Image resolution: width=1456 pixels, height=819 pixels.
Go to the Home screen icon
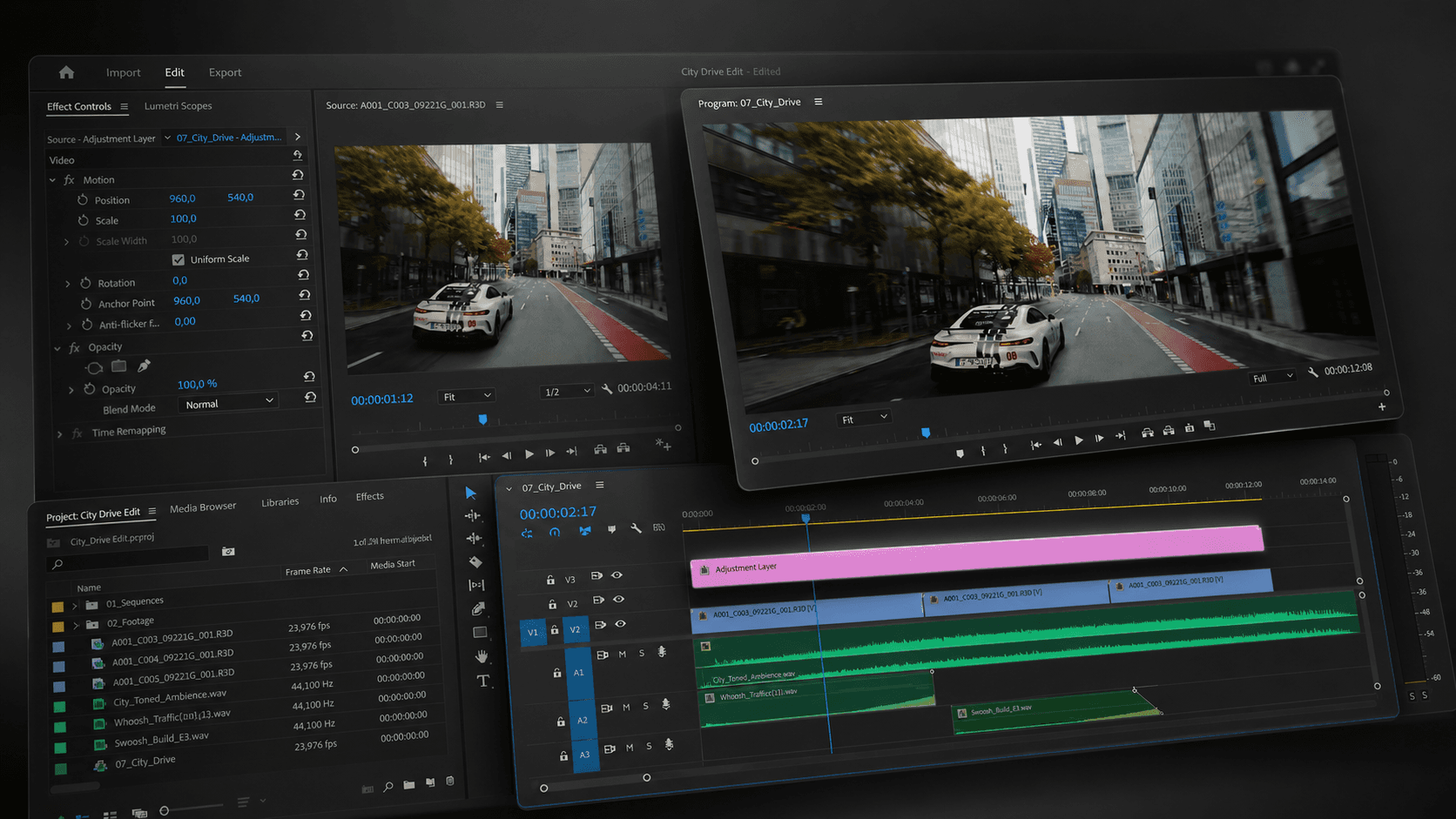coord(66,72)
